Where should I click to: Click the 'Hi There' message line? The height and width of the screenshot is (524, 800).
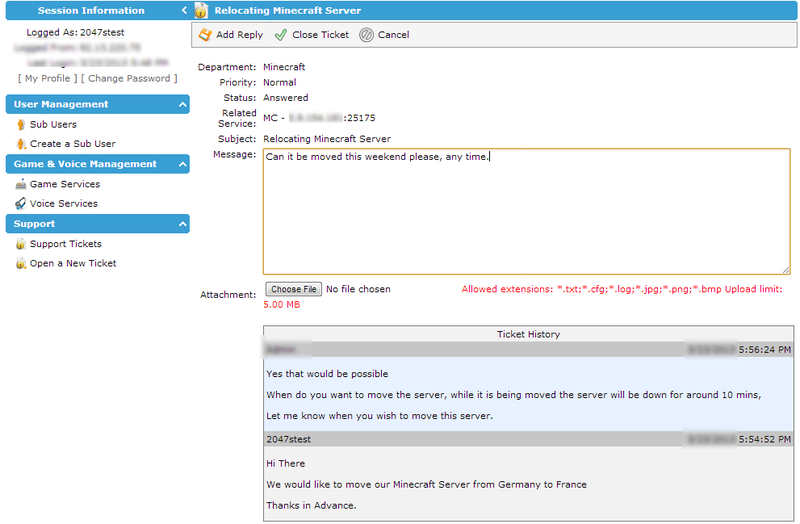(x=286, y=464)
